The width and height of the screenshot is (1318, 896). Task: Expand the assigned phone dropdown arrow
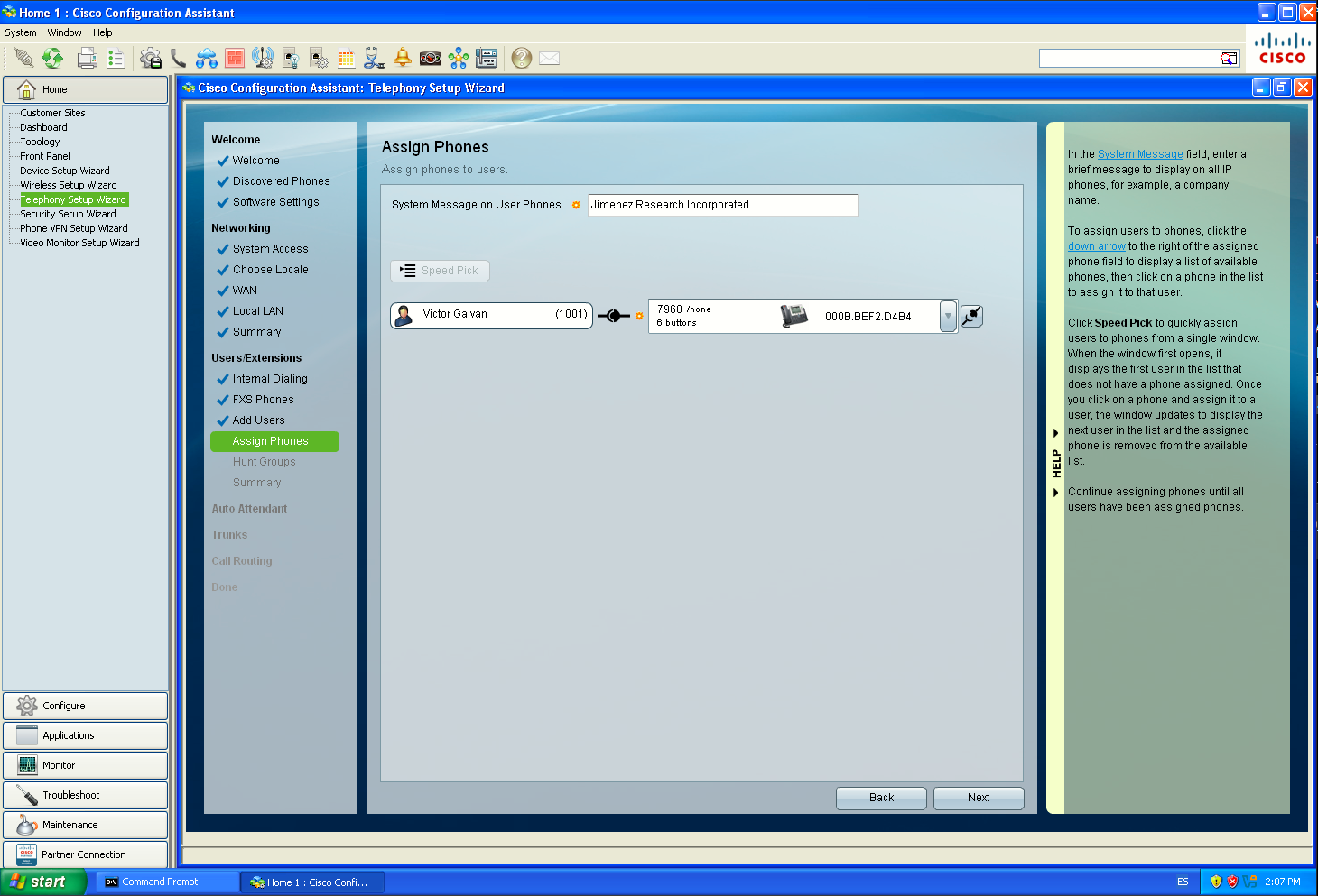(948, 316)
